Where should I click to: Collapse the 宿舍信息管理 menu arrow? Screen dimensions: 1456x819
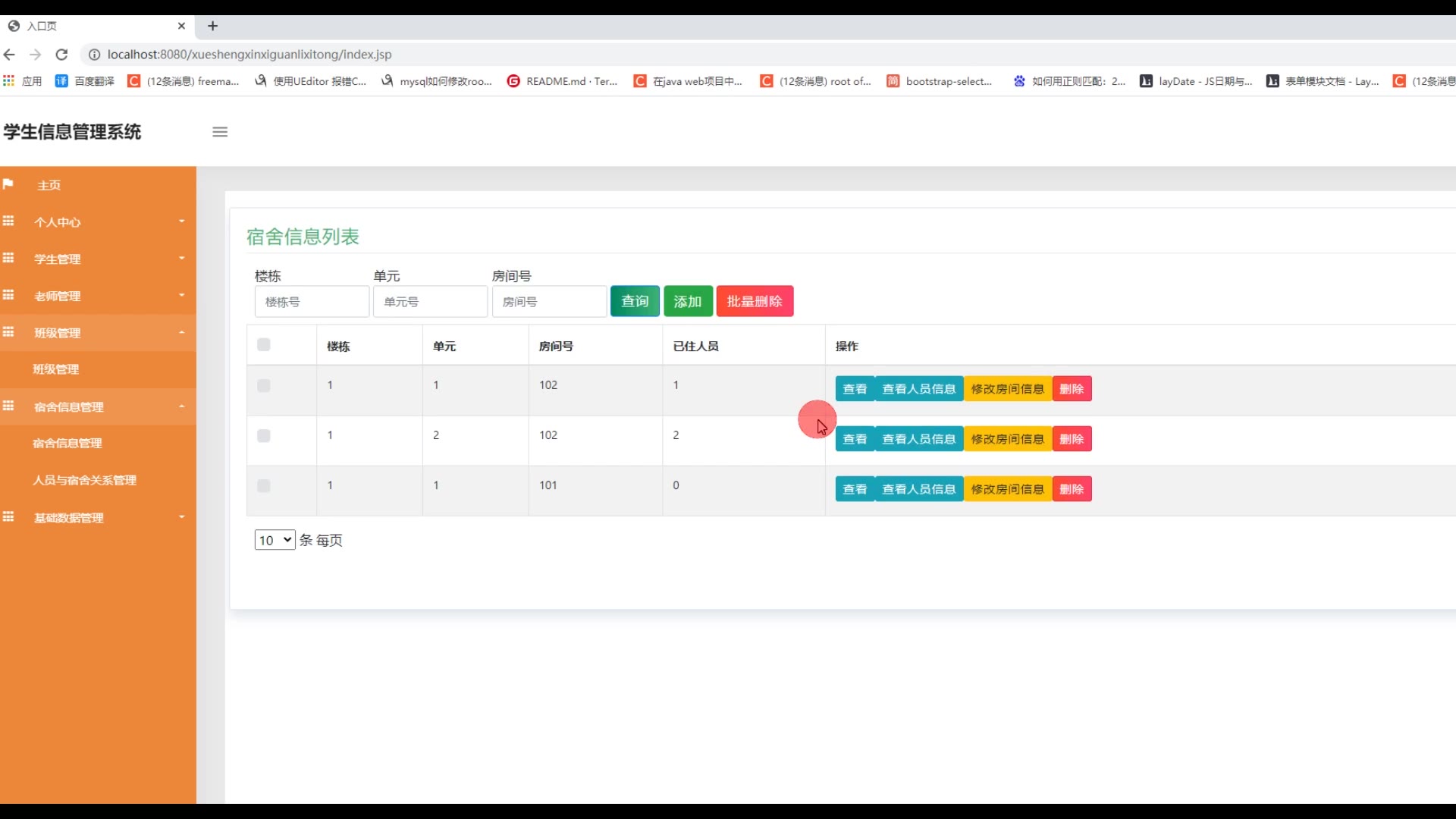pyautogui.click(x=182, y=407)
